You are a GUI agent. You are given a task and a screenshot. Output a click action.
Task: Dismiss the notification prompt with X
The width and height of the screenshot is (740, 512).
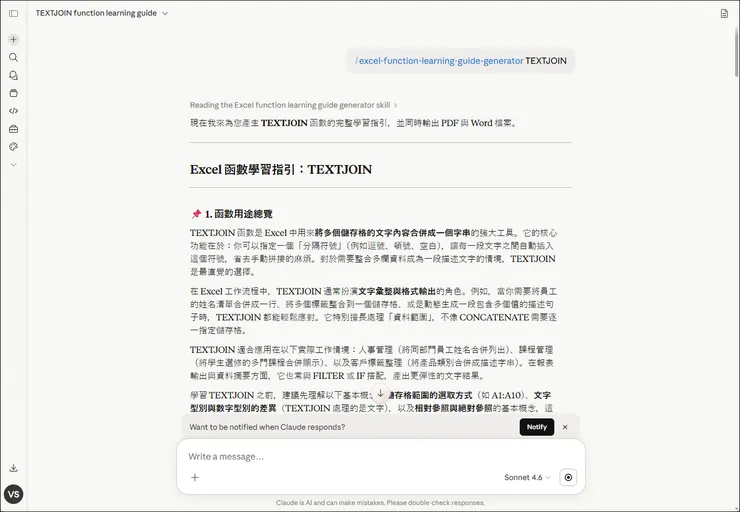(x=565, y=427)
